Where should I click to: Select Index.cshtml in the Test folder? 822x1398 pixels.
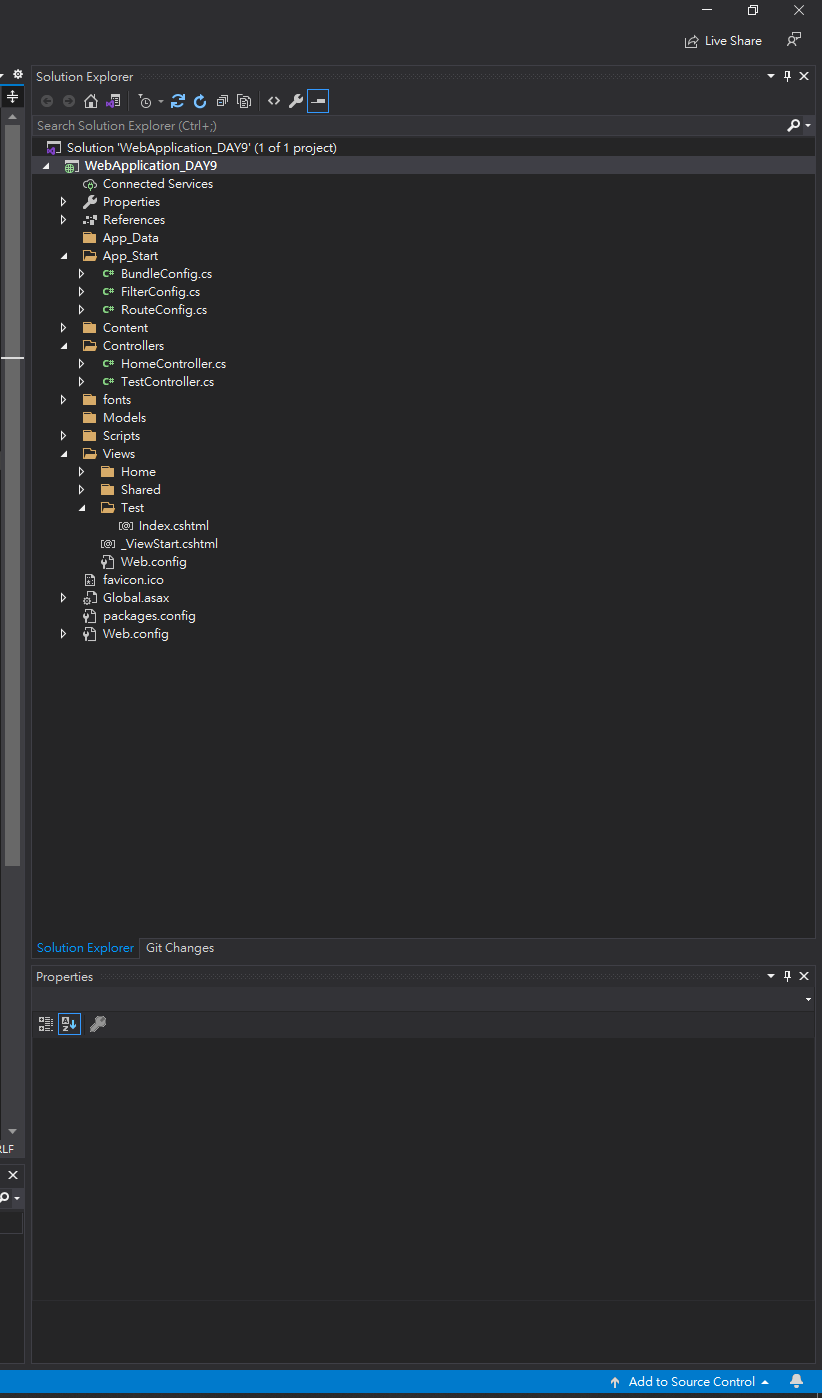coord(174,526)
